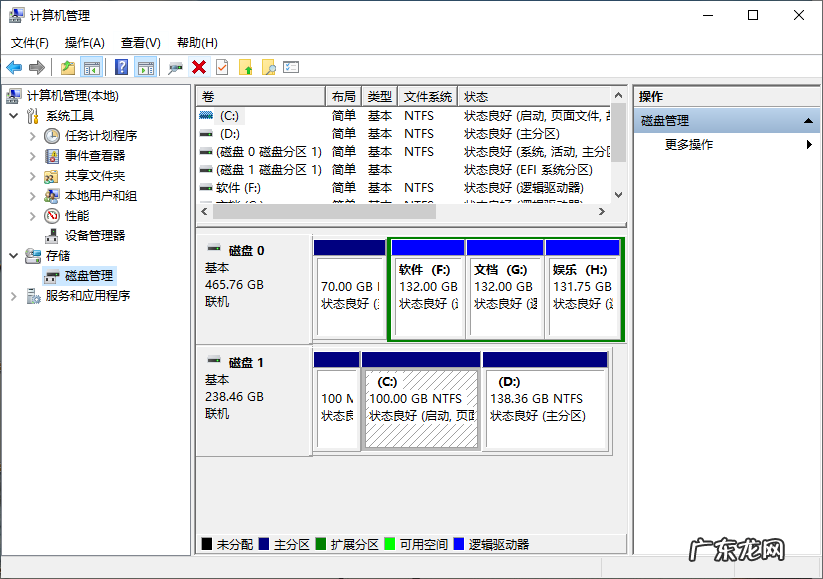Click the 事件查看器 icon in the tree

coord(52,155)
